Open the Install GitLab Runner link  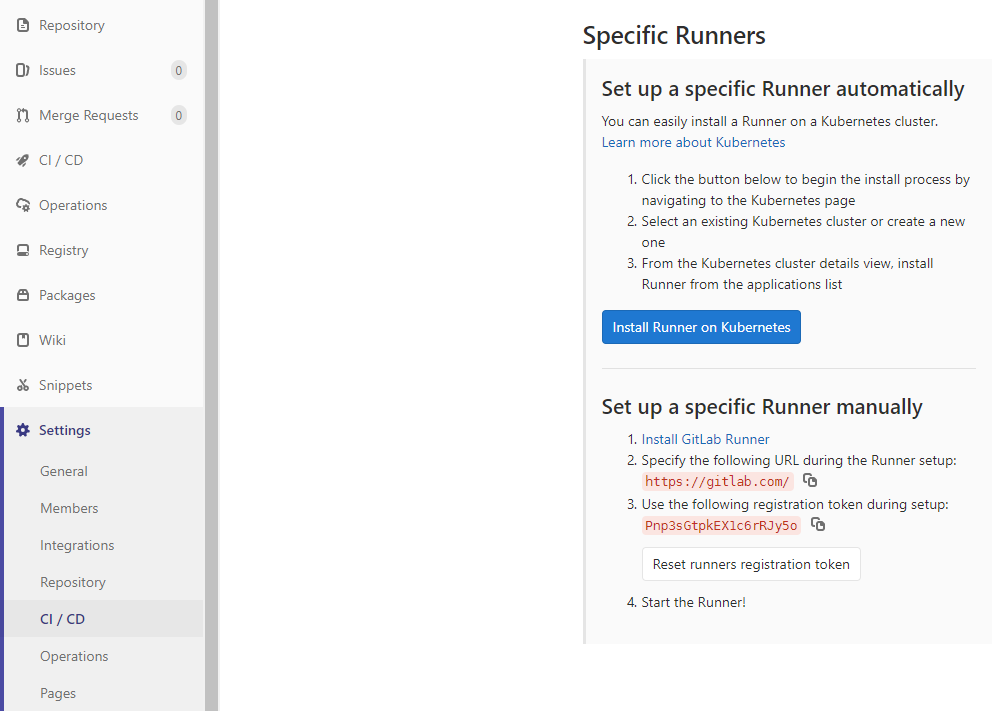tap(705, 440)
